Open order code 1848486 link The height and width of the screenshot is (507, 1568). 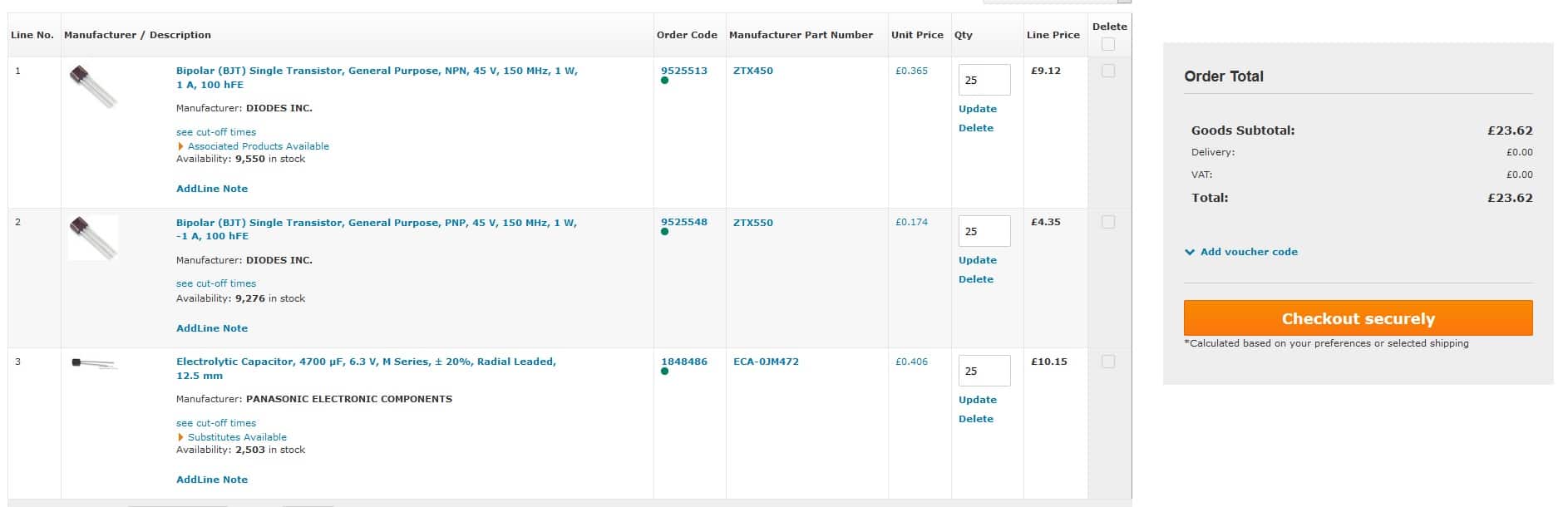(x=684, y=362)
